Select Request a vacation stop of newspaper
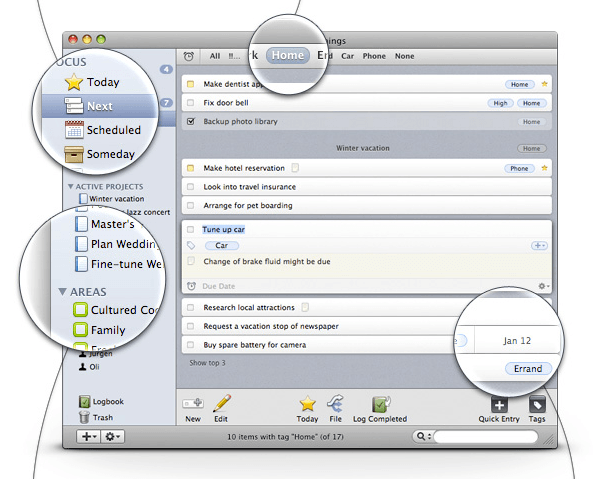Image resolution: width=596 pixels, height=479 pixels. [x=271, y=326]
